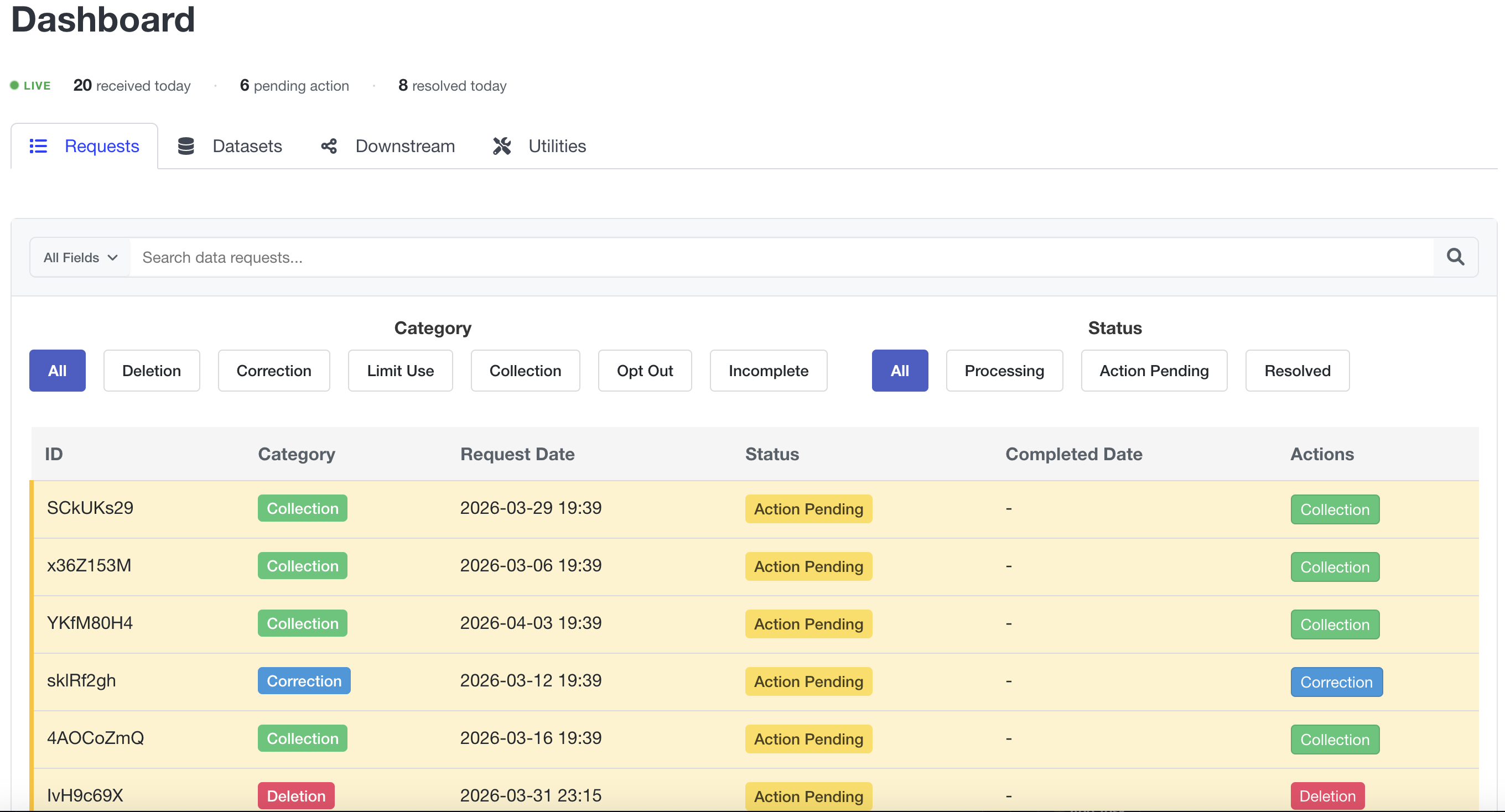1505x812 pixels.
Task: Click the green LIVE status dot
Action: tap(14, 85)
